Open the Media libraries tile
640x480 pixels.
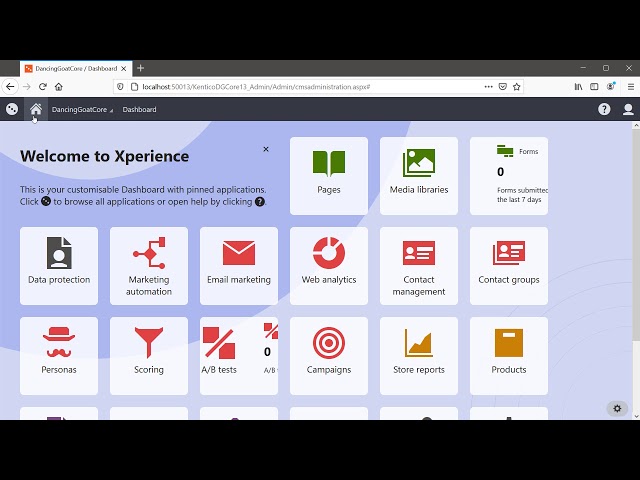point(419,176)
